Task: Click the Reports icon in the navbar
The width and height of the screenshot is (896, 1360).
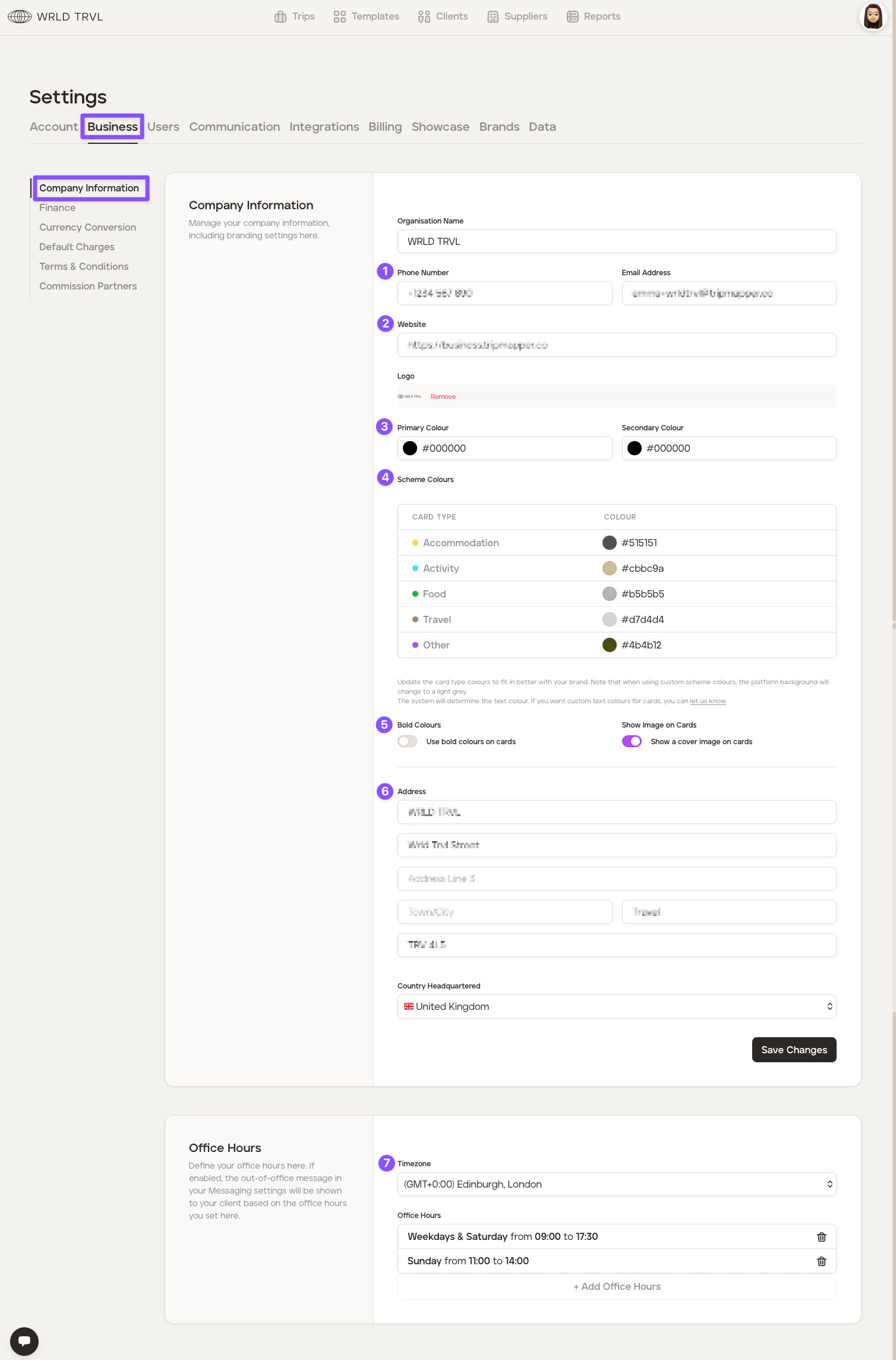Action: (572, 17)
